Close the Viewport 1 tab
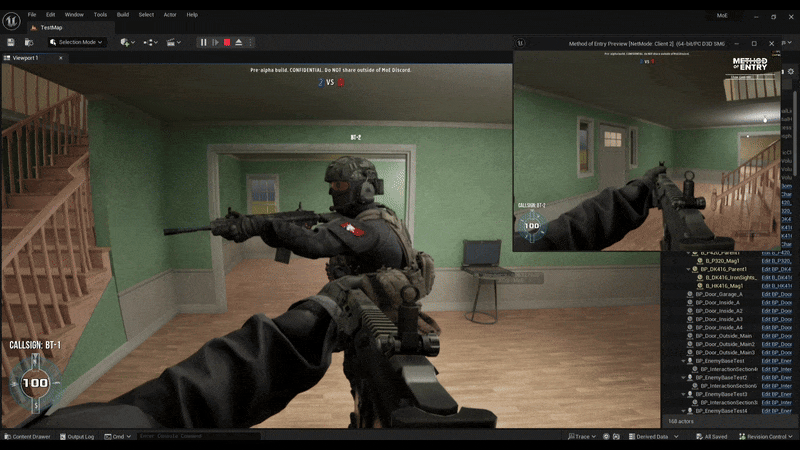Screen dimensions: 800x450 pyautogui.click(x=61, y=58)
